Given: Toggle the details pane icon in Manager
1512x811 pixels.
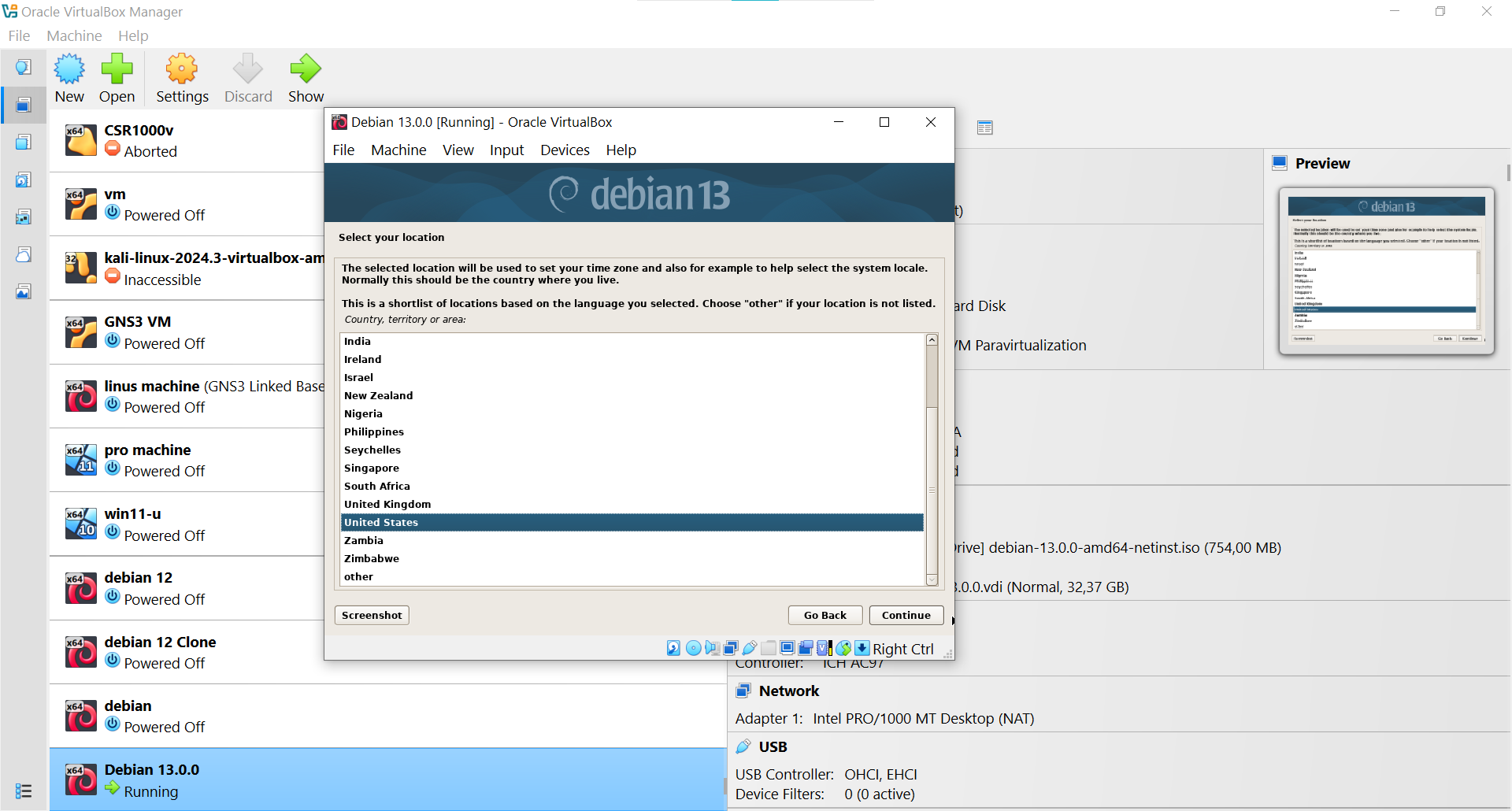Looking at the screenshot, I should (984, 128).
